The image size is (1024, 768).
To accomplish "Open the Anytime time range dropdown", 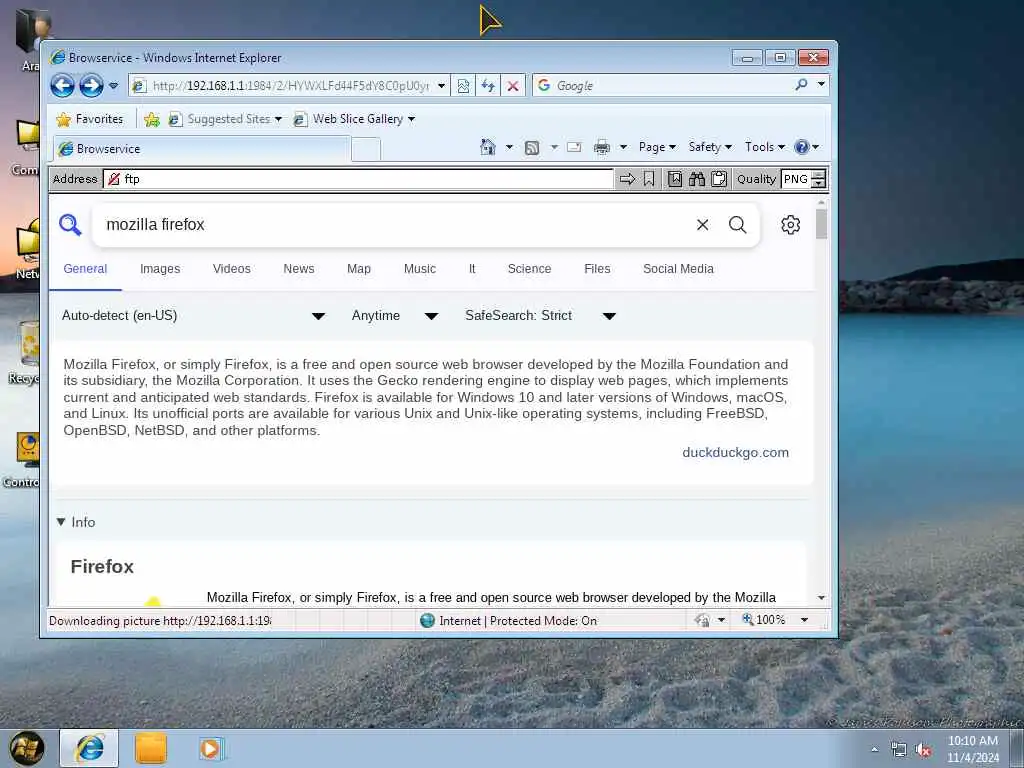I will pos(394,316).
